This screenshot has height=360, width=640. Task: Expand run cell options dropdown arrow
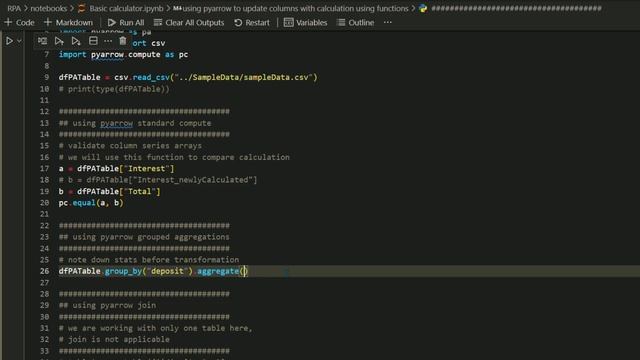click(x=19, y=41)
